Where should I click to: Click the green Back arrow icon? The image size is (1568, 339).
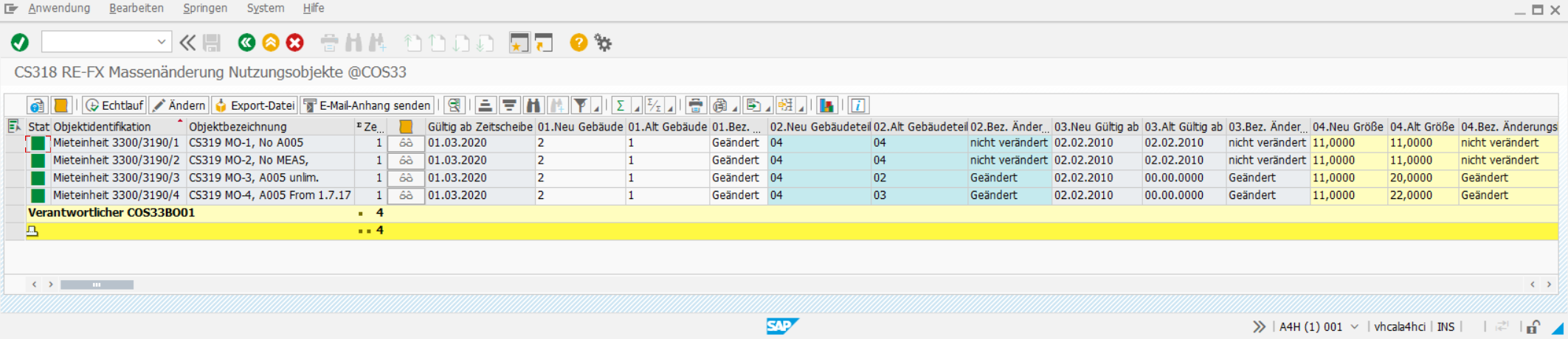[246, 43]
